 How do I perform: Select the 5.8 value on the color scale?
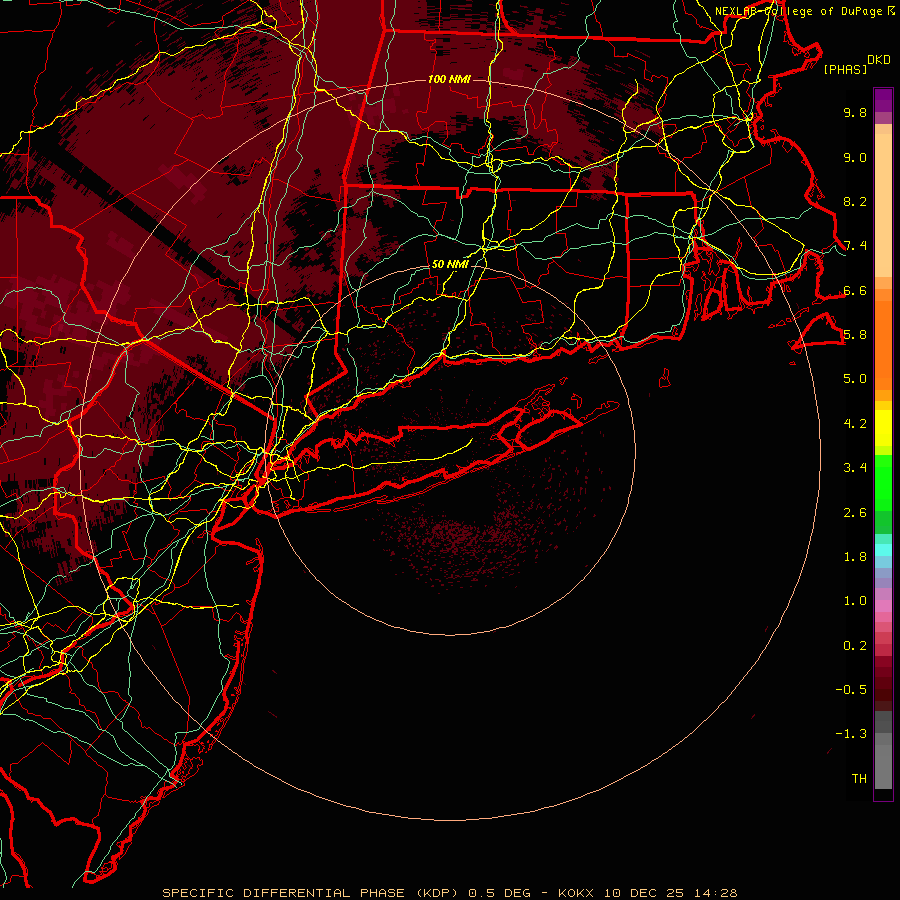click(x=855, y=335)
